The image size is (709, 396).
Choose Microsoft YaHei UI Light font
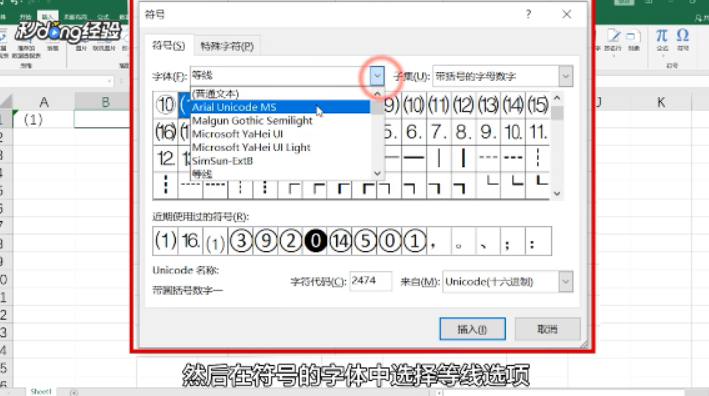(280, 147)
